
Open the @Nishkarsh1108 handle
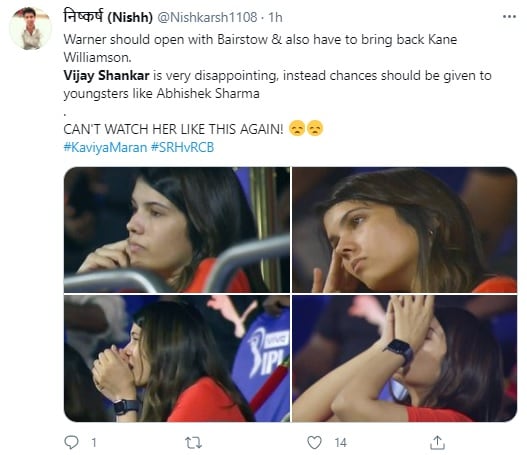click(207, 17)
